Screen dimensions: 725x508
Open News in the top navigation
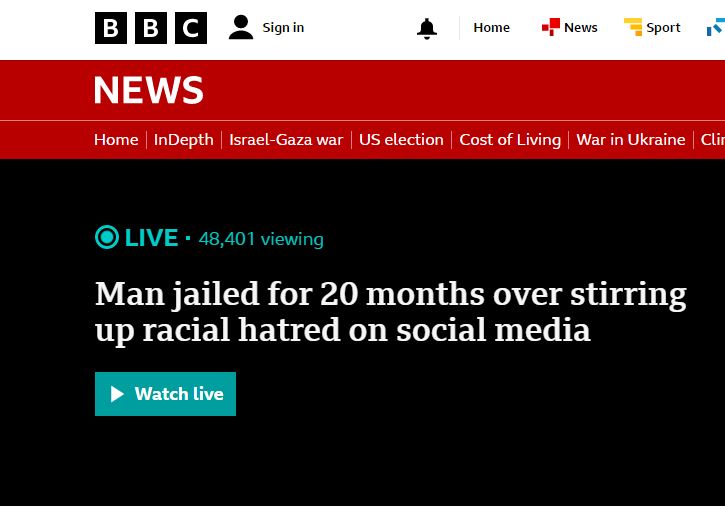pyautogui.click(x=581, y=27)
